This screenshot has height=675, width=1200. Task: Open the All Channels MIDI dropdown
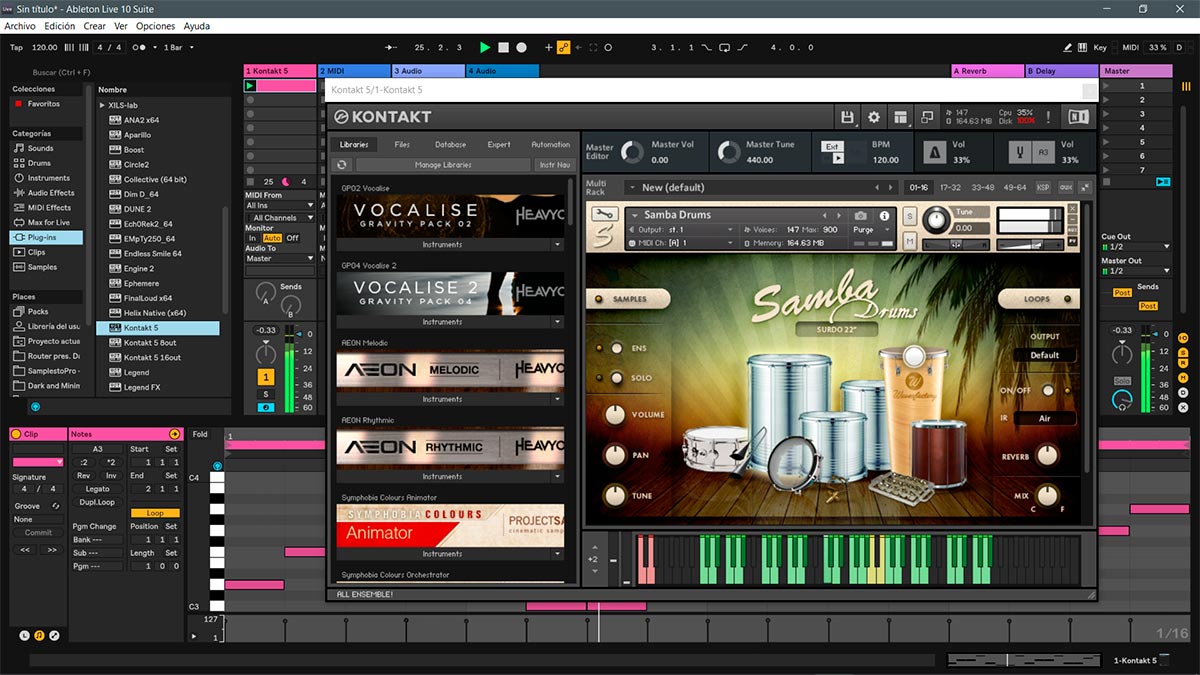[x=280, y=217]
